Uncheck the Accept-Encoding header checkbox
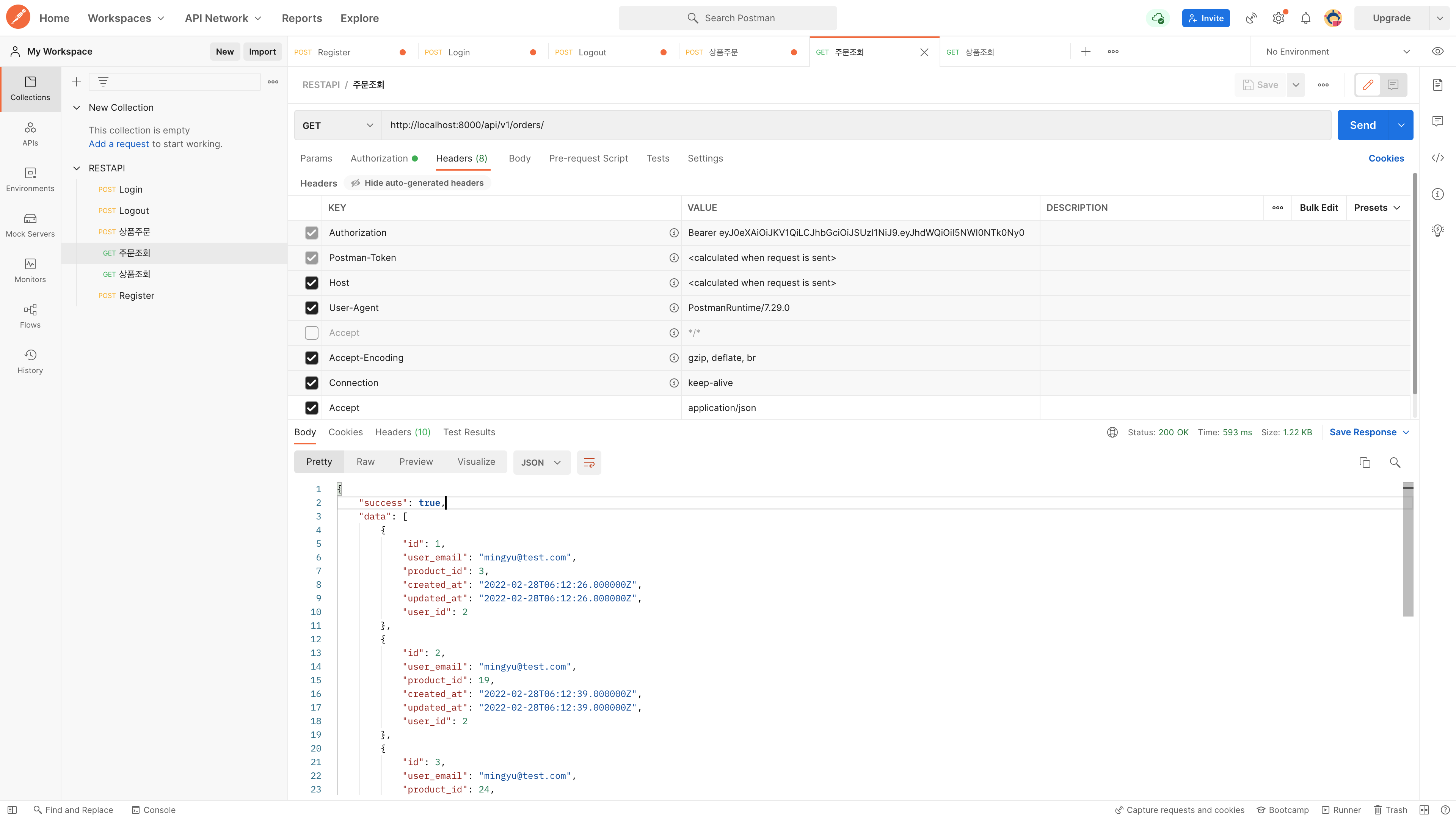This screenshot has height=819, width=1456. point(311,358)
